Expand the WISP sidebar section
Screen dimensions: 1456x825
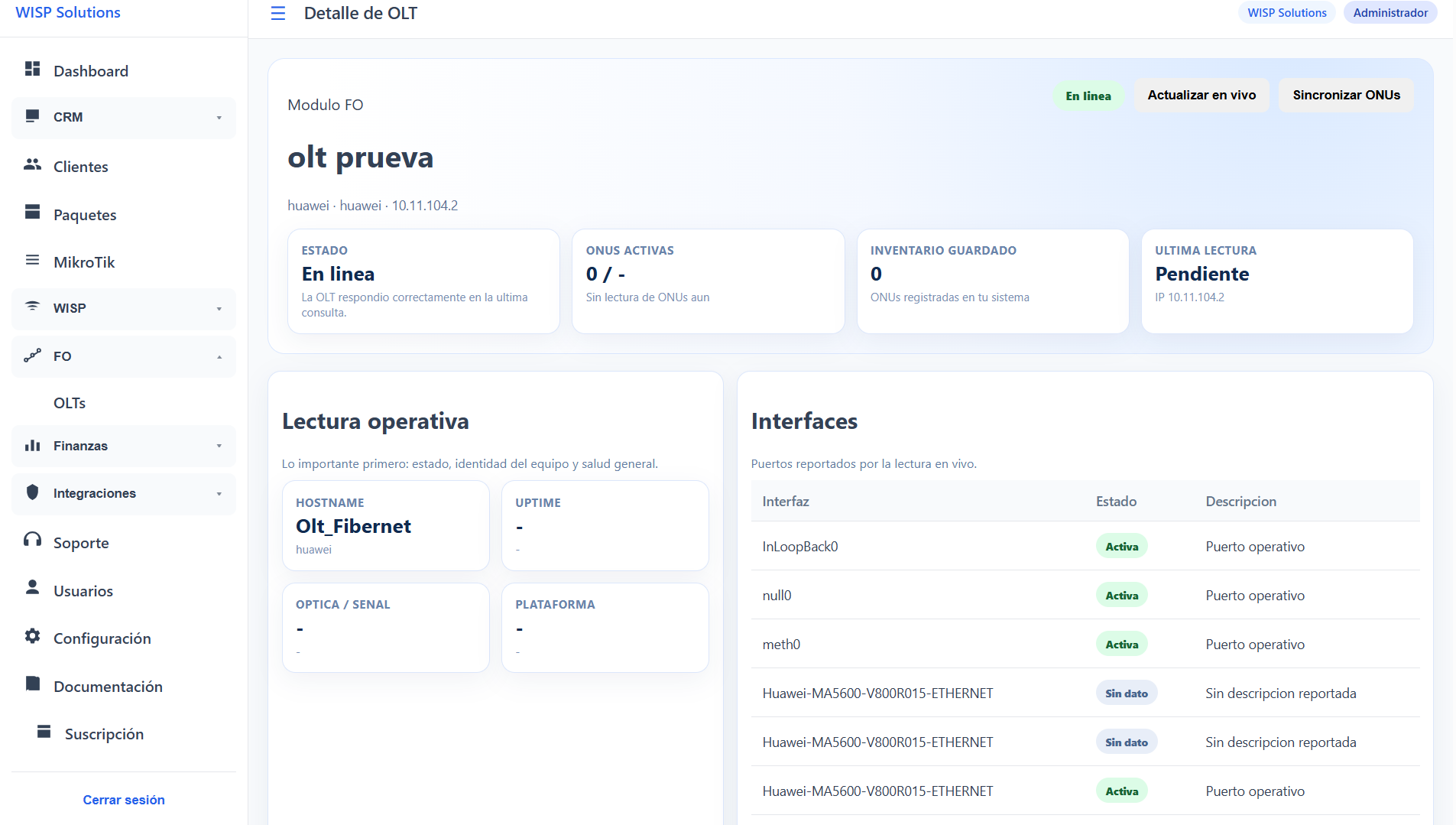(x=124, y=308)
